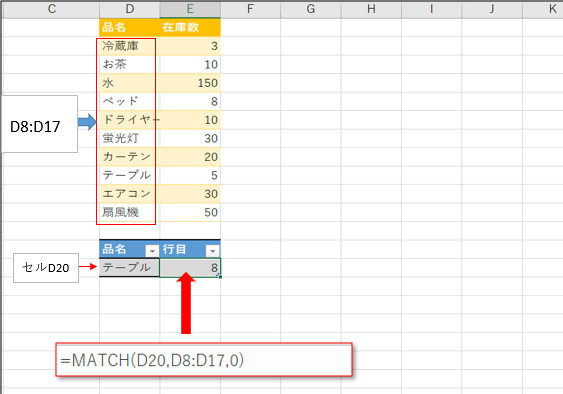This screenshot has width=563, height=394.
Task: Select the 蛍光灯 cell
Action: (130, 138)
